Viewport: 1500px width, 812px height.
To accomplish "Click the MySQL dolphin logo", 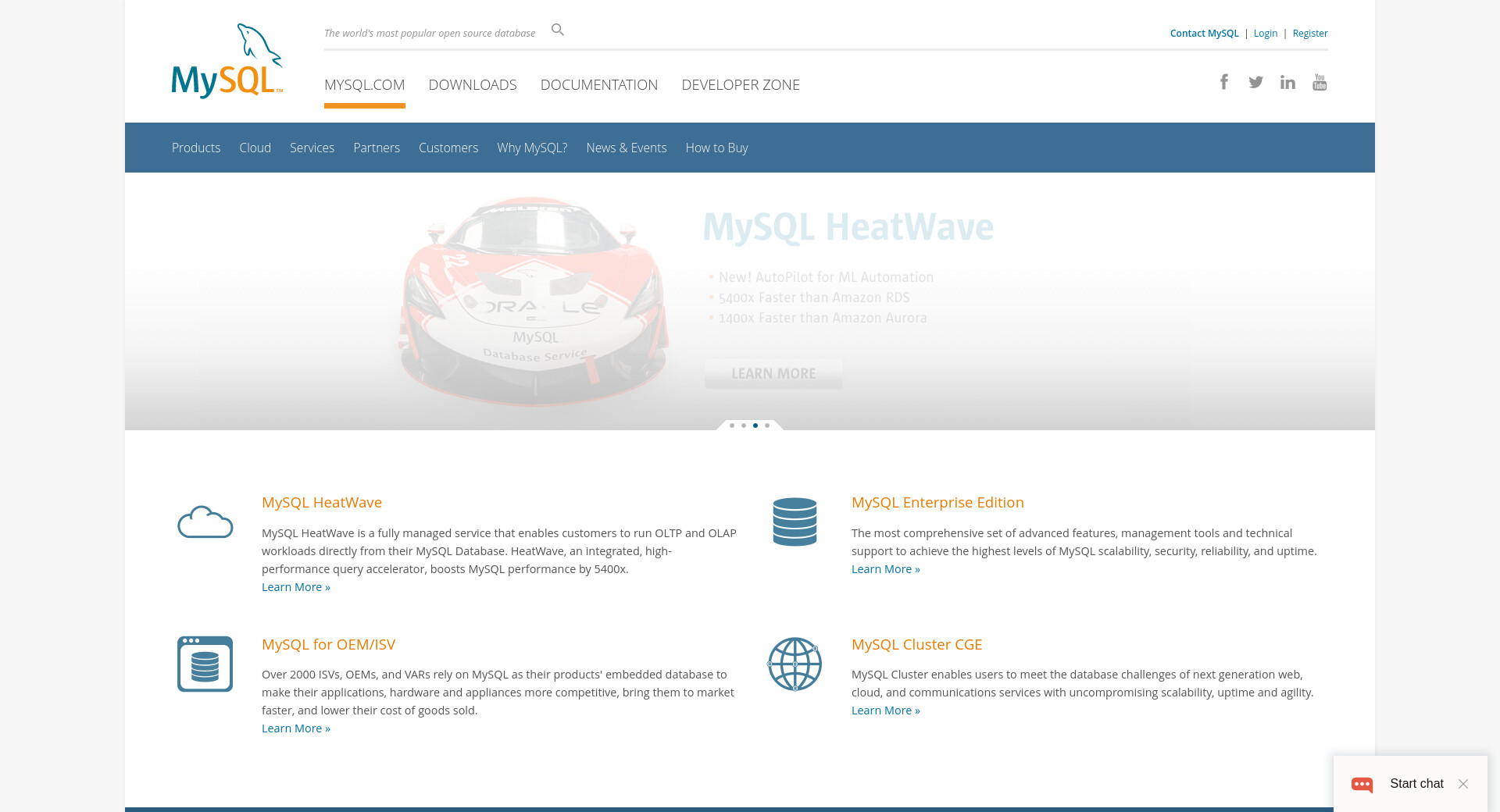I will click(227, 61).
